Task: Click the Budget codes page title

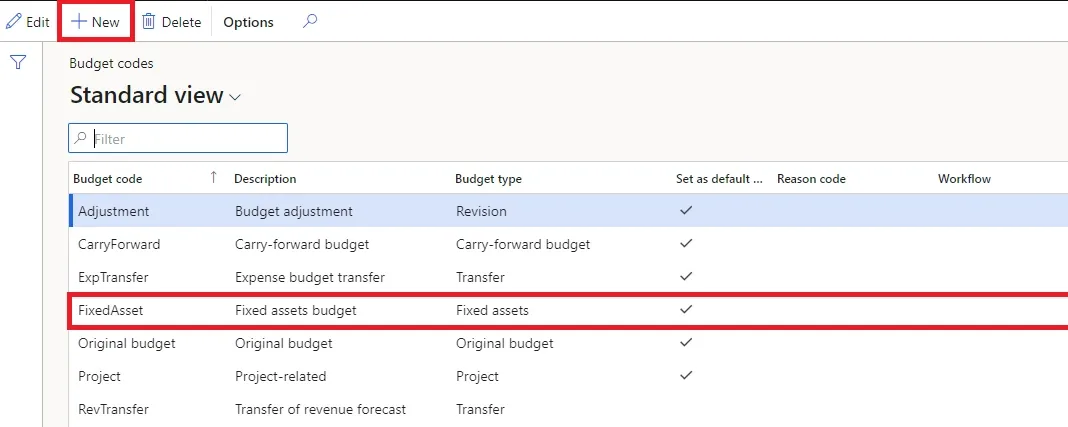Action: click(x=112, y=63)
